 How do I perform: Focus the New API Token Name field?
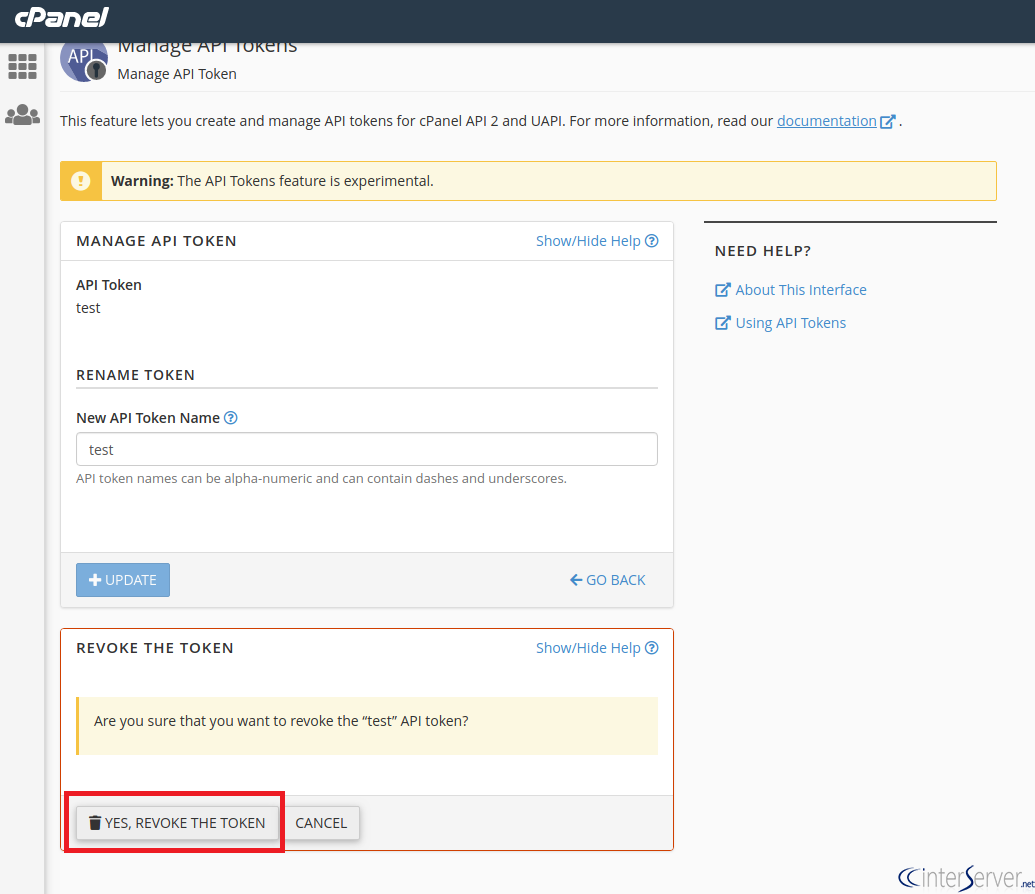click(367, 449)
